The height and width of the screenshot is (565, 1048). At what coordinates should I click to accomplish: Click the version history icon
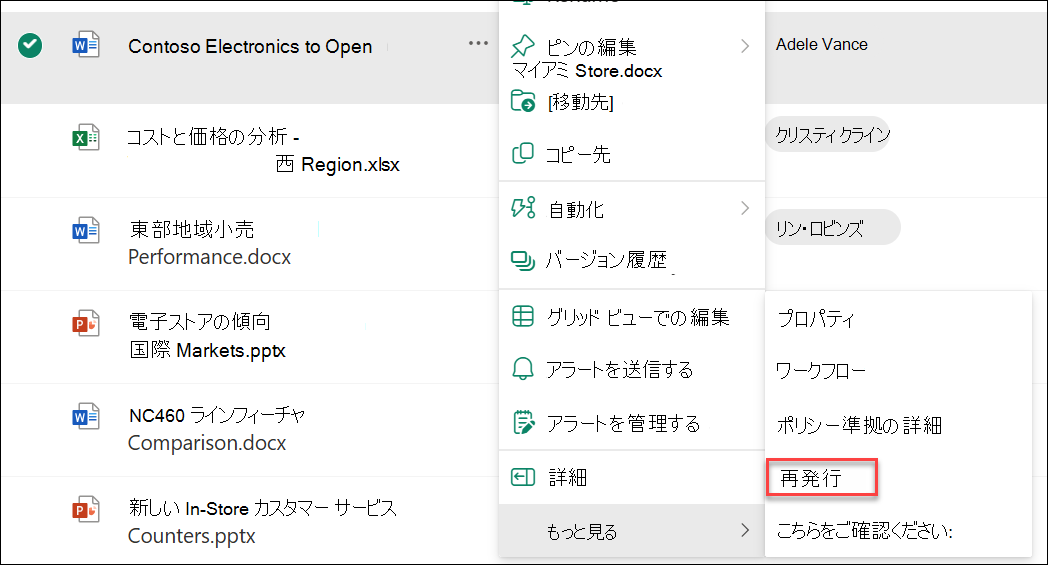click(523, 260)
